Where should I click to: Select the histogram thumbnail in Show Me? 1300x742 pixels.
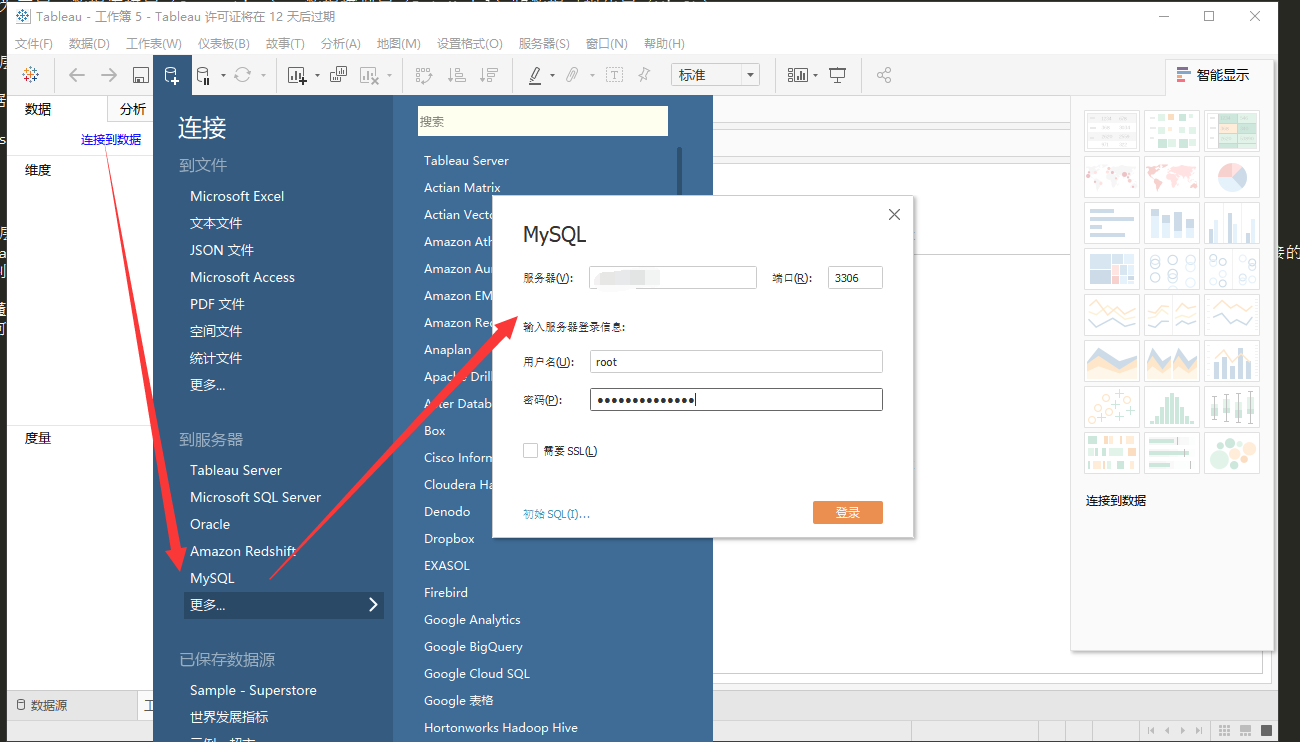click(1172, 407)
